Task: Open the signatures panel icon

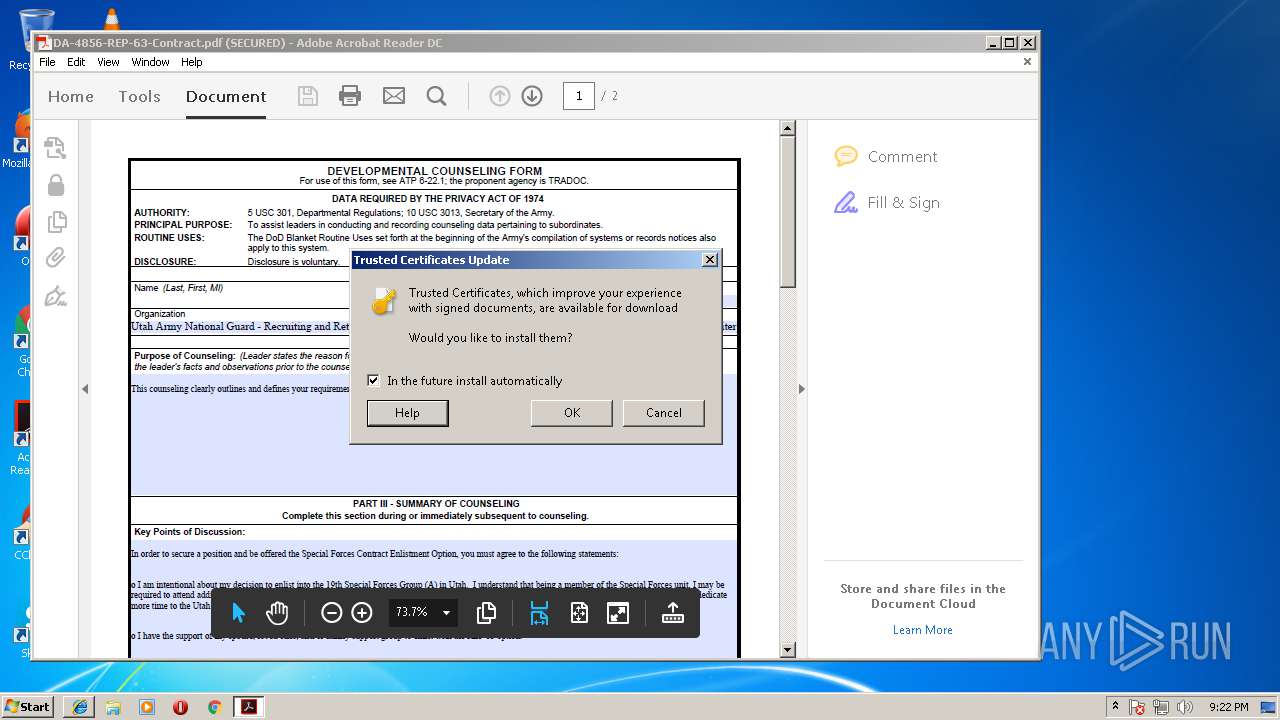Action: coord(56,296)
